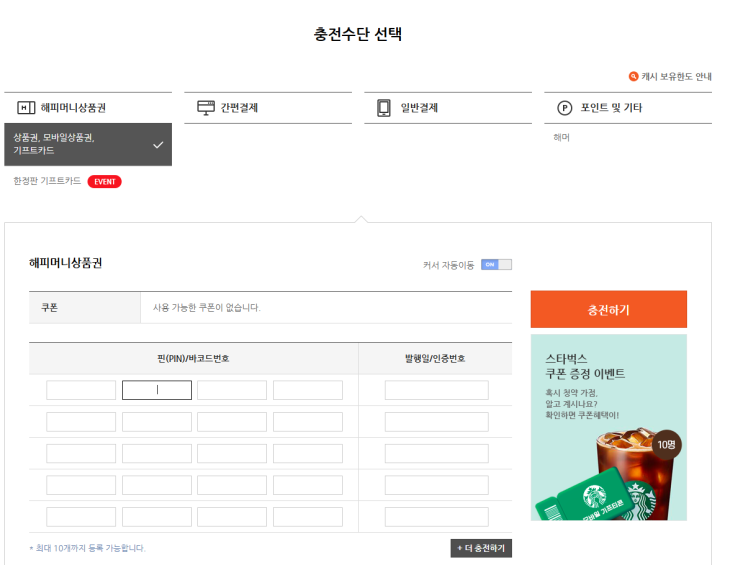The width and height of the screenshot is (743, 565).
Task: Click the 포인트 및 기타 P icon
Action: [x=564, y=108]
